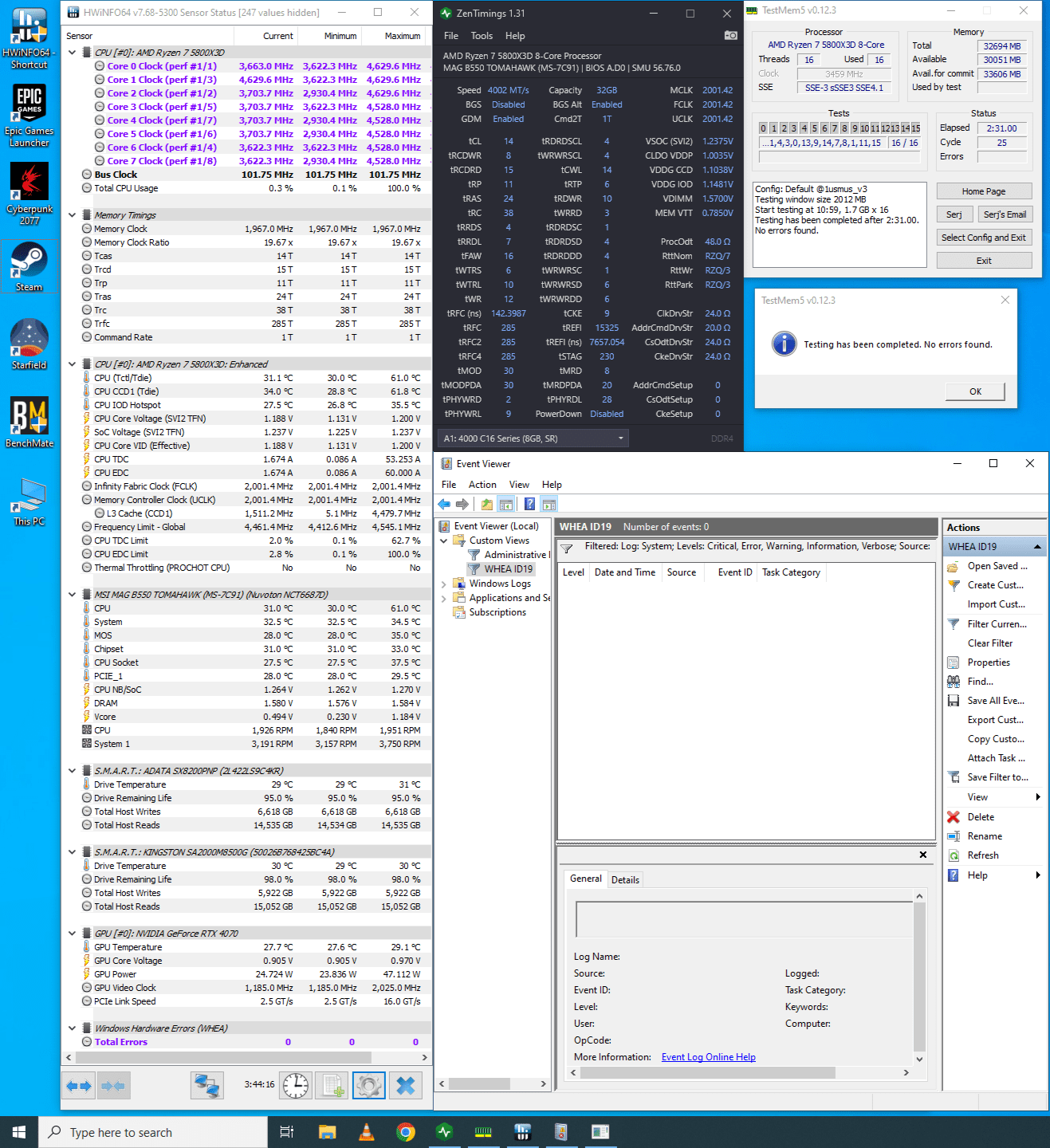Click Serj's Email button in TestMem5

[1005, 214]
